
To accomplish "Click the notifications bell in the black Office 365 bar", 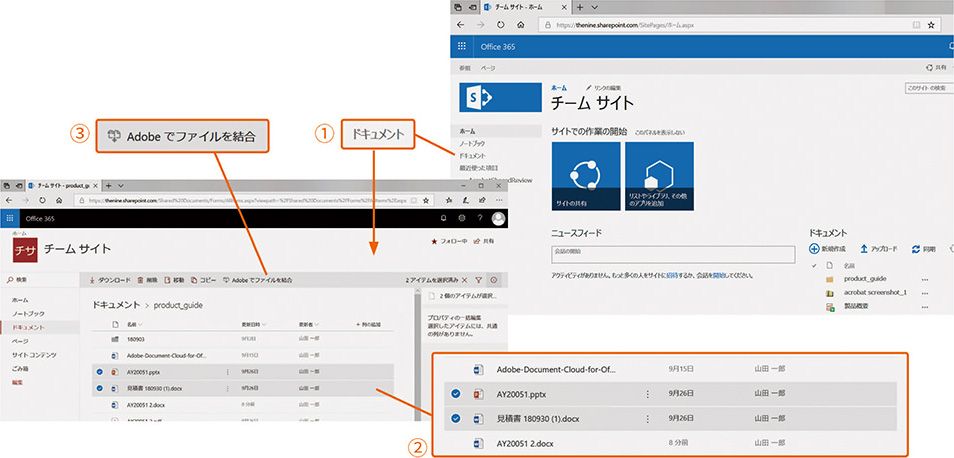I will pyautogui.click(x=444, y=219).
